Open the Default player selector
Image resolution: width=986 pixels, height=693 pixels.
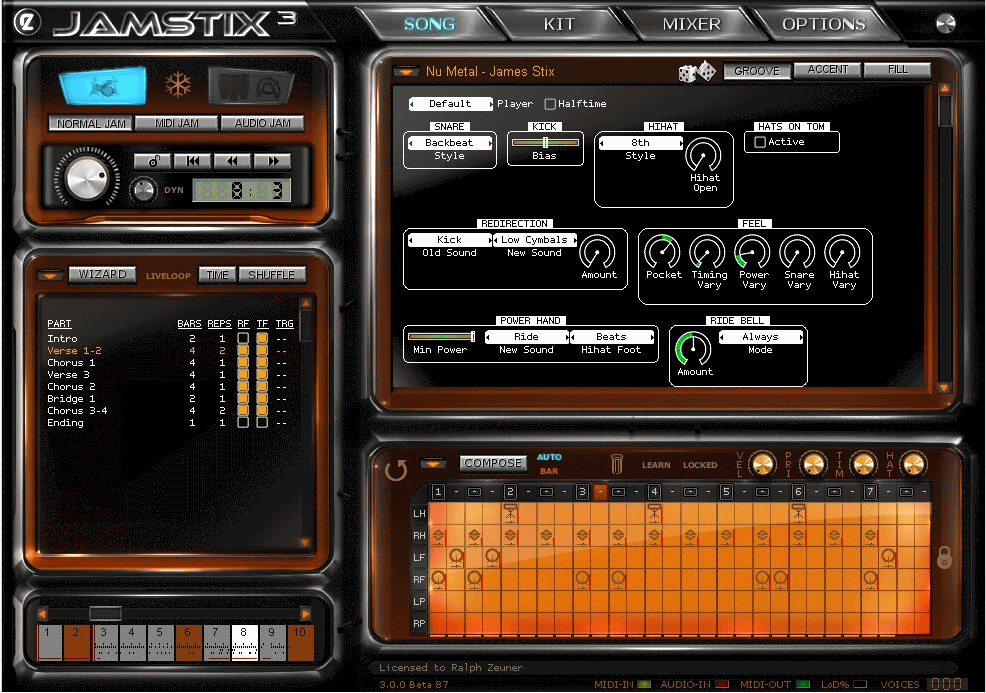[x=450, y=104]
